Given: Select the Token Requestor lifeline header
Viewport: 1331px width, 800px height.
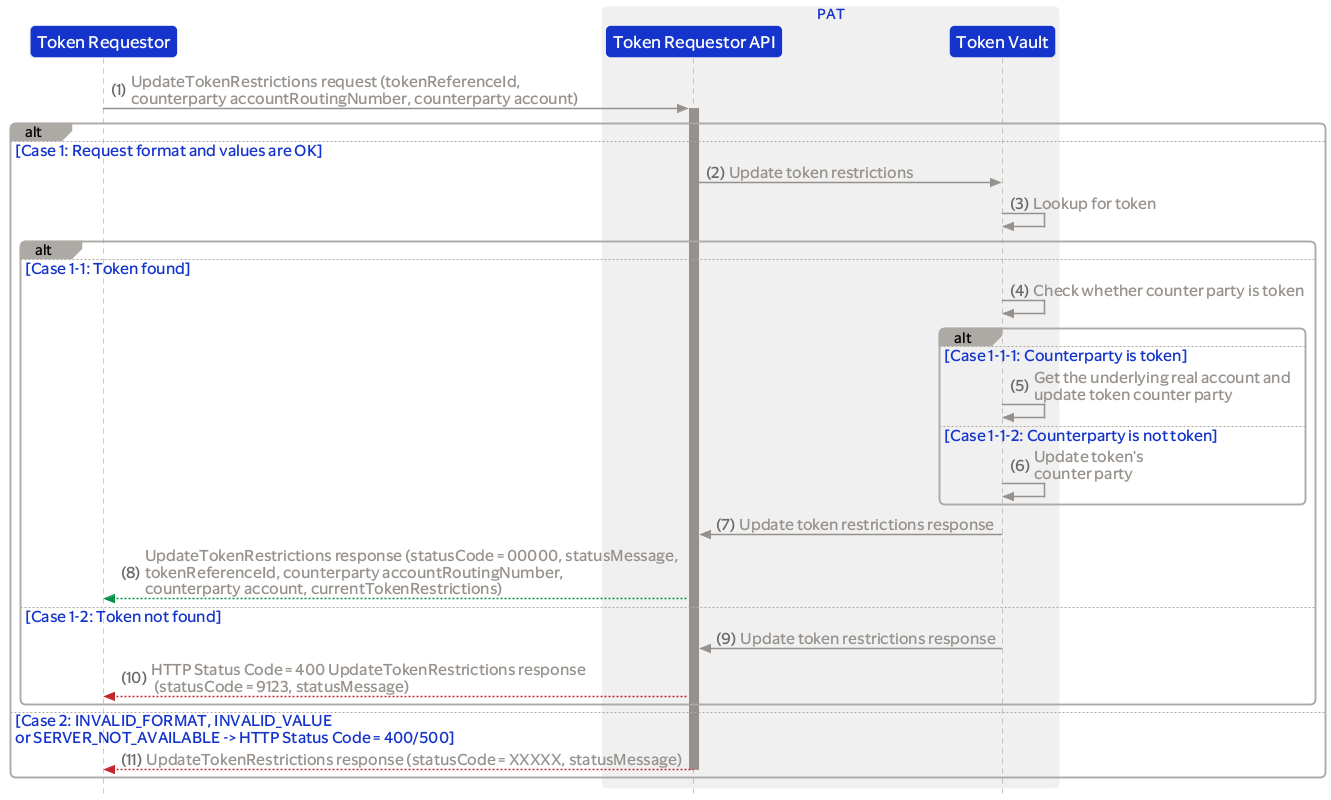Looking at the screenshot, I should click(x=103, y=41).
